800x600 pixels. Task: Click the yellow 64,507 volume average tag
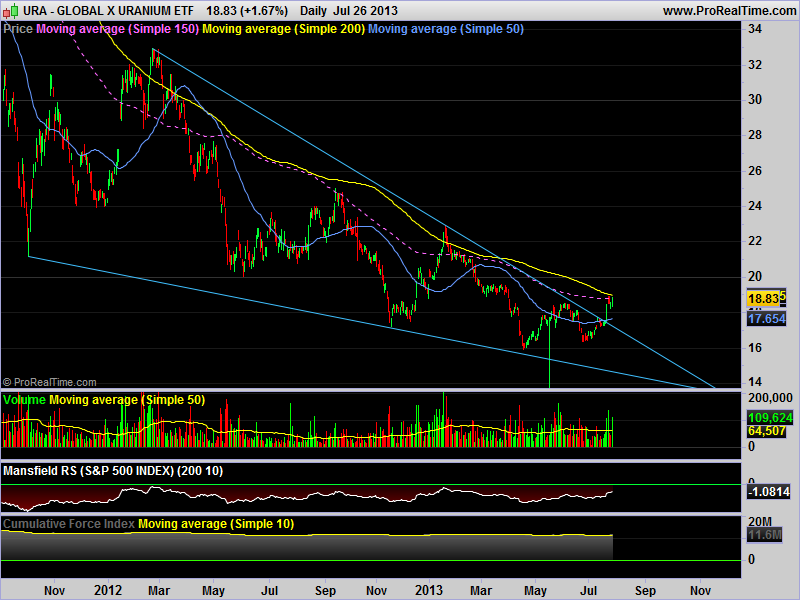pos(767,431)
